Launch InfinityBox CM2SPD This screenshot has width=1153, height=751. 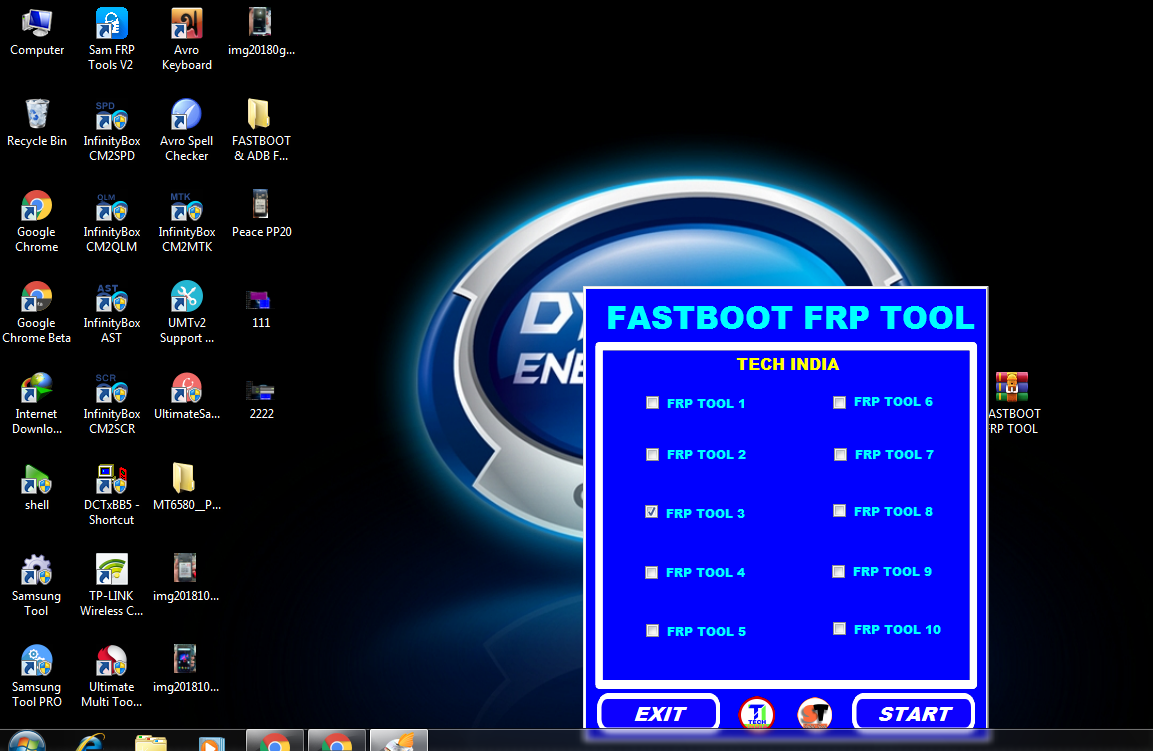pyautogui.click(x=111, y=112)
